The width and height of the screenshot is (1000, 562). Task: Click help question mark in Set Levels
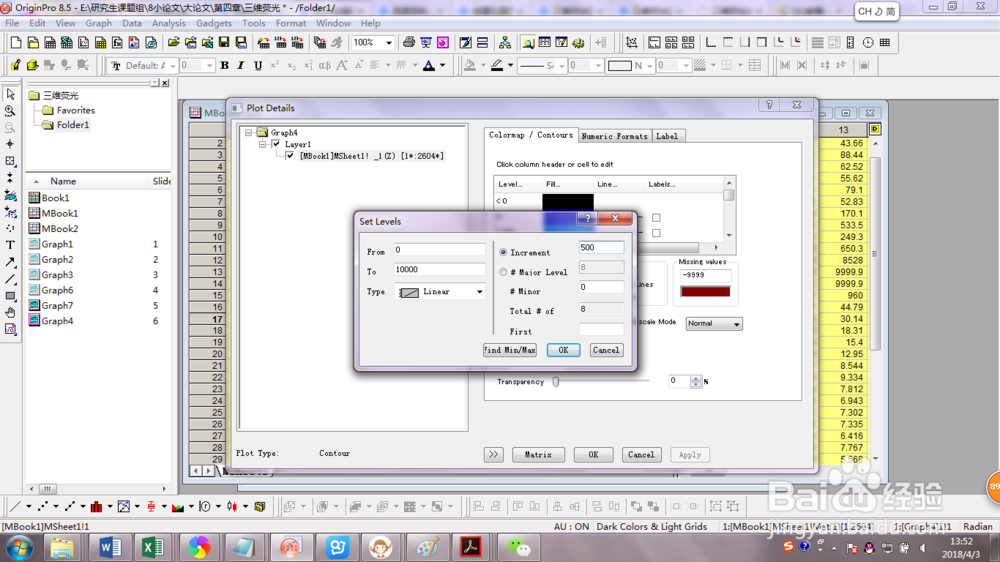[x=587, y=218]
